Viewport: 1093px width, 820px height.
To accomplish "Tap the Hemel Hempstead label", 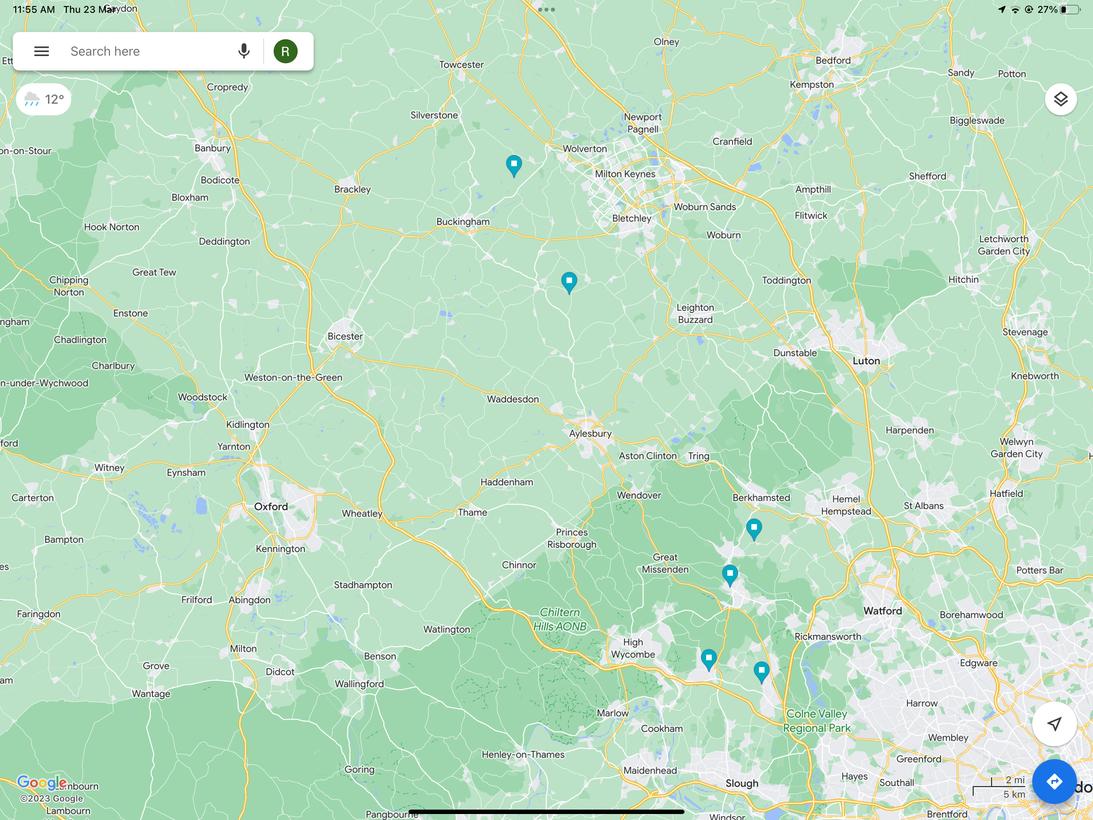I will (846, 505).
